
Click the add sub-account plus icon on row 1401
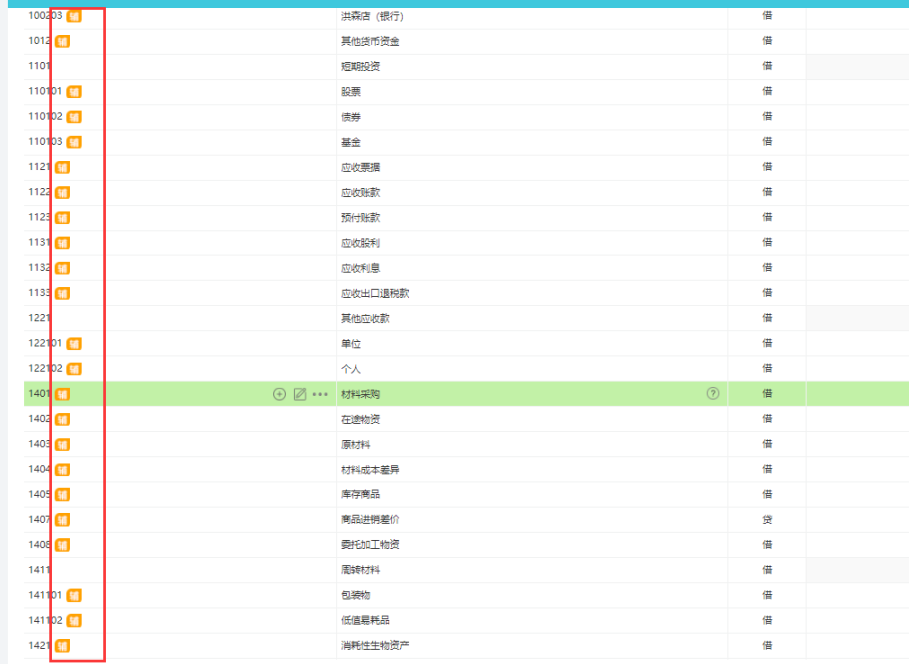pos(279,394)
